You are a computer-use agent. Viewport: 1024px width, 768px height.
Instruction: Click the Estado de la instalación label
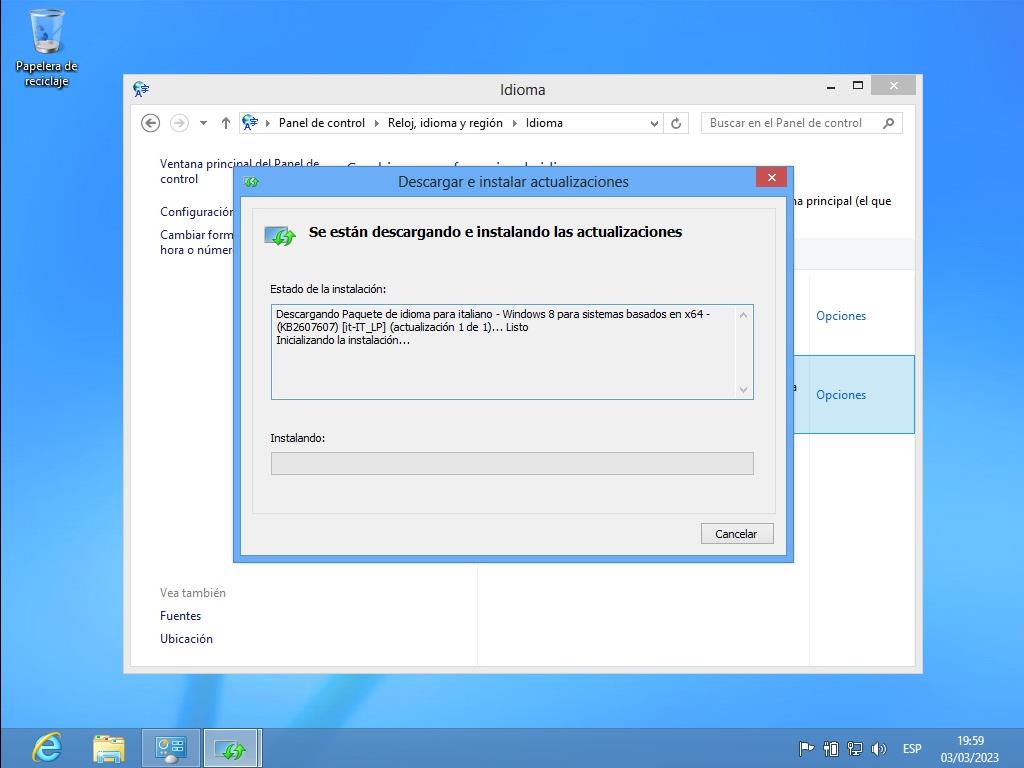point(328,289)
